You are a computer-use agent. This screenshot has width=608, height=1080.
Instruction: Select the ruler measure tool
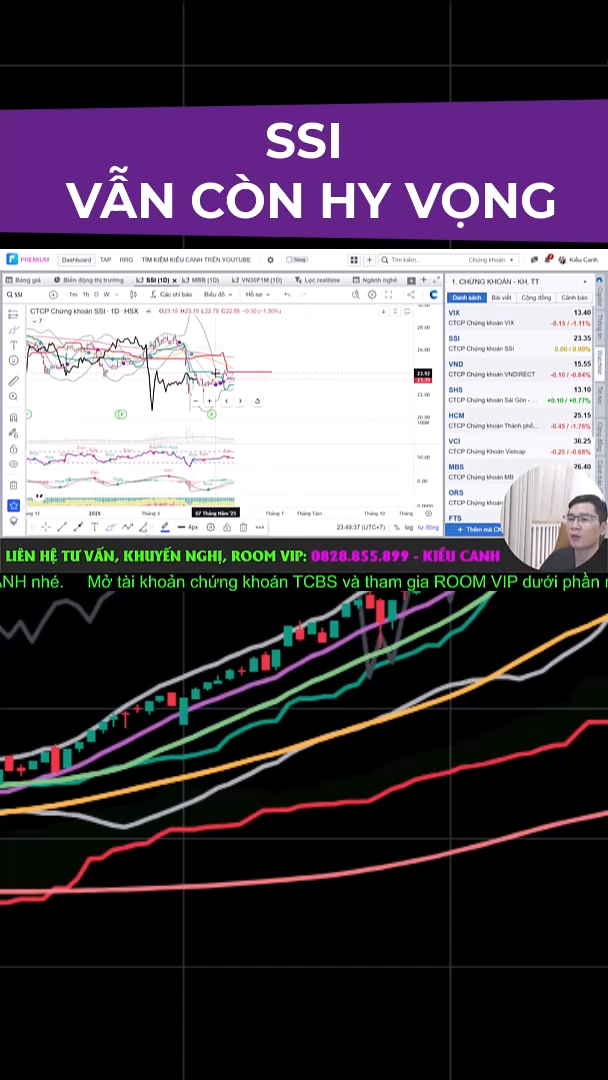point(13,381)
